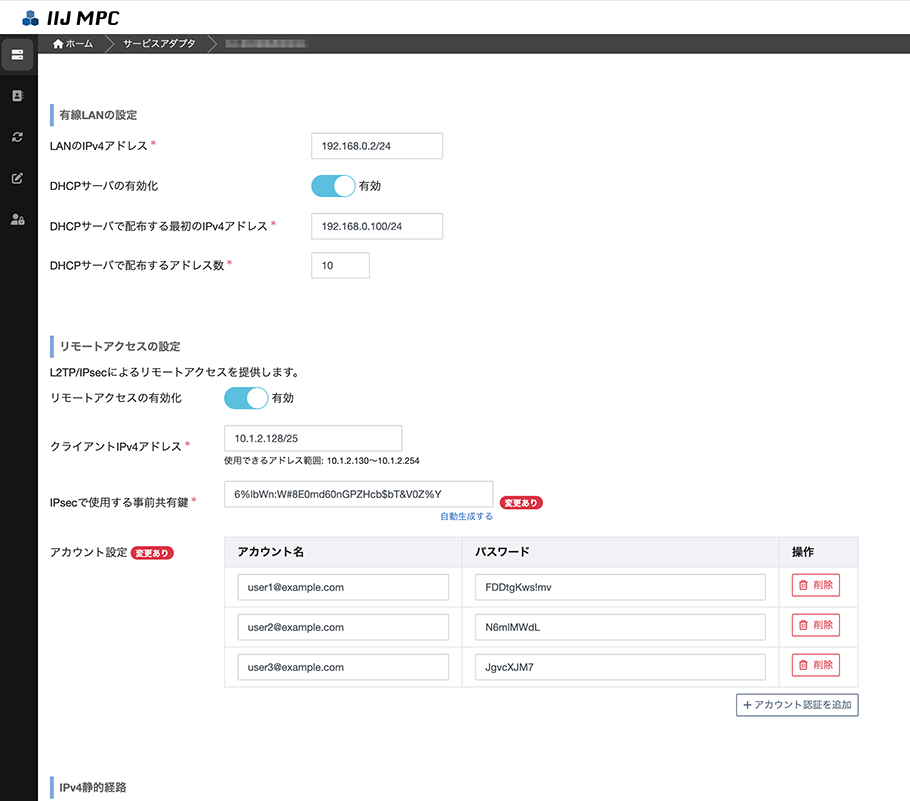Screen dimensions: 910x801
Task: Click the password field for user1@example.com
Action: pyautogui.click(x=618, y=585)
